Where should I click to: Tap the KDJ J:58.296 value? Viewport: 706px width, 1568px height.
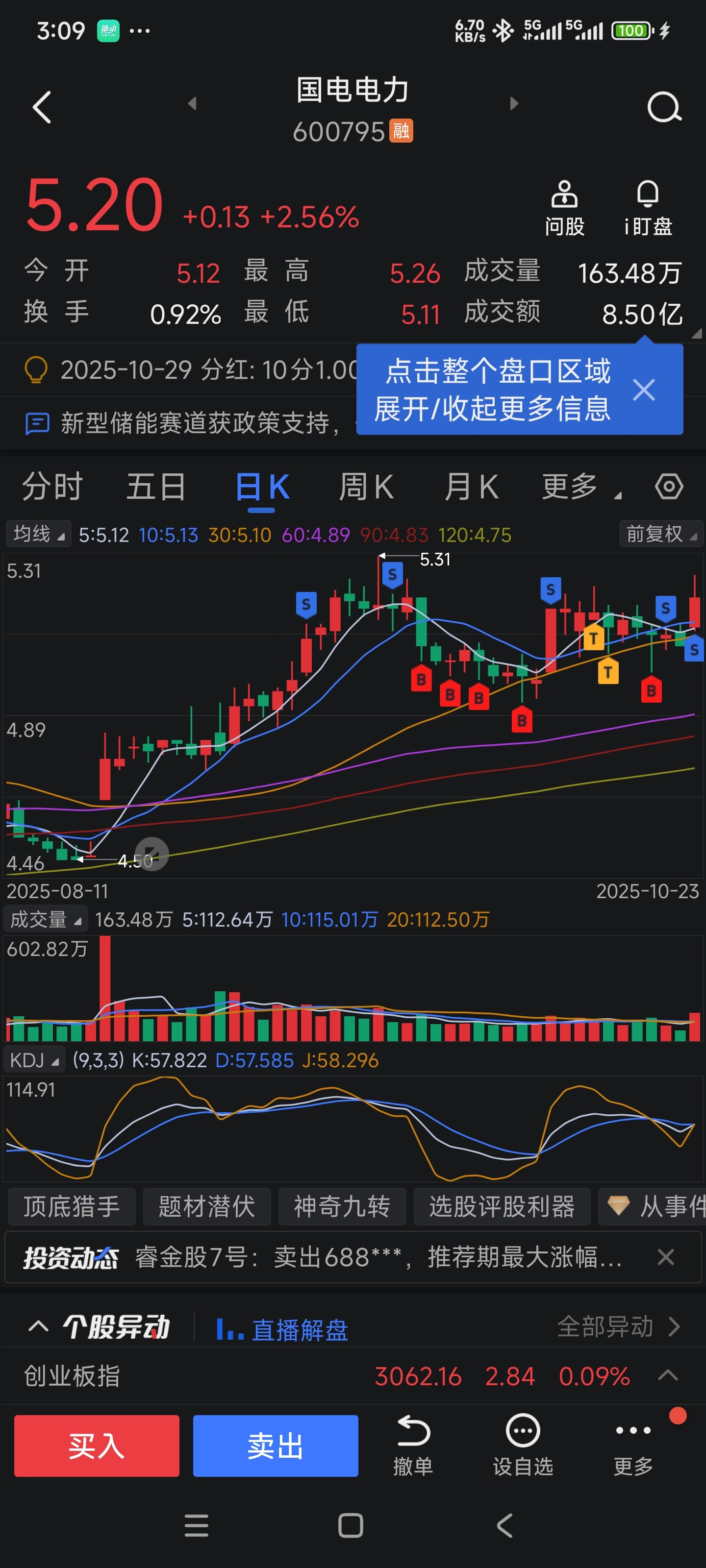[x=340, y=1060]
